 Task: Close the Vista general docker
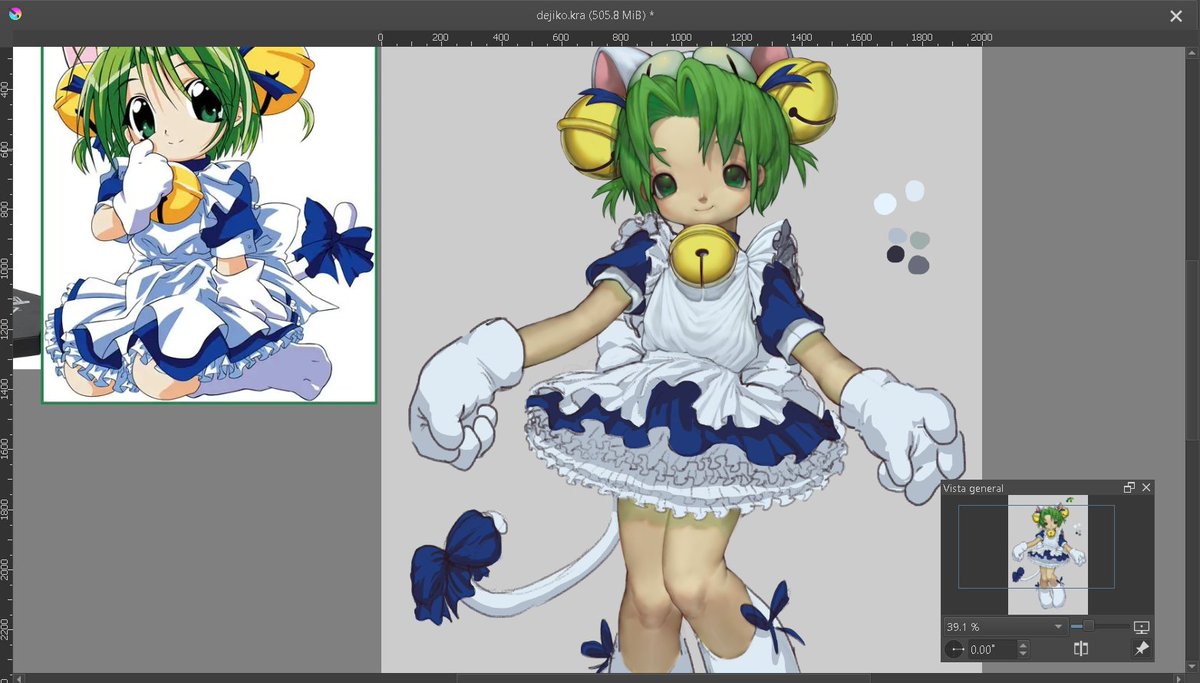[x=1146, y=488]
